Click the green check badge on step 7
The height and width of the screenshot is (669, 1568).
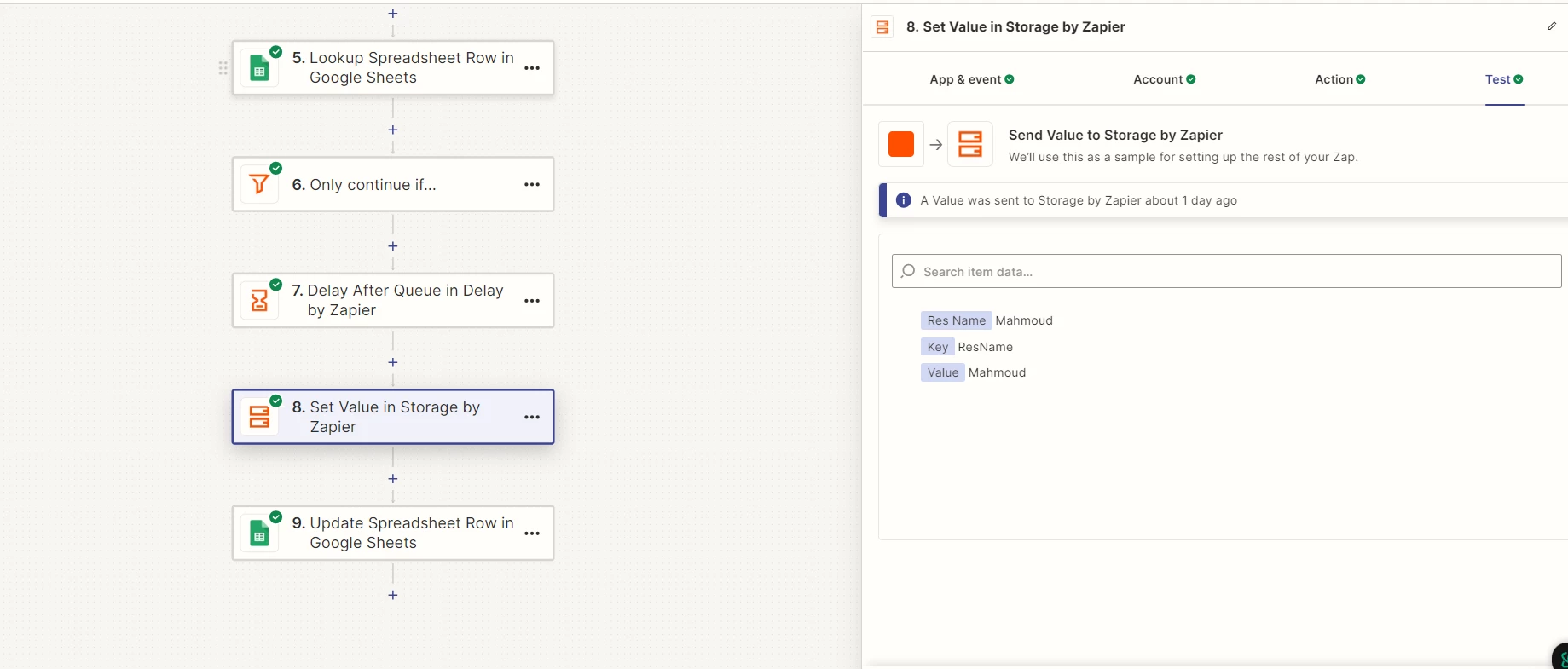coord(276,285)
